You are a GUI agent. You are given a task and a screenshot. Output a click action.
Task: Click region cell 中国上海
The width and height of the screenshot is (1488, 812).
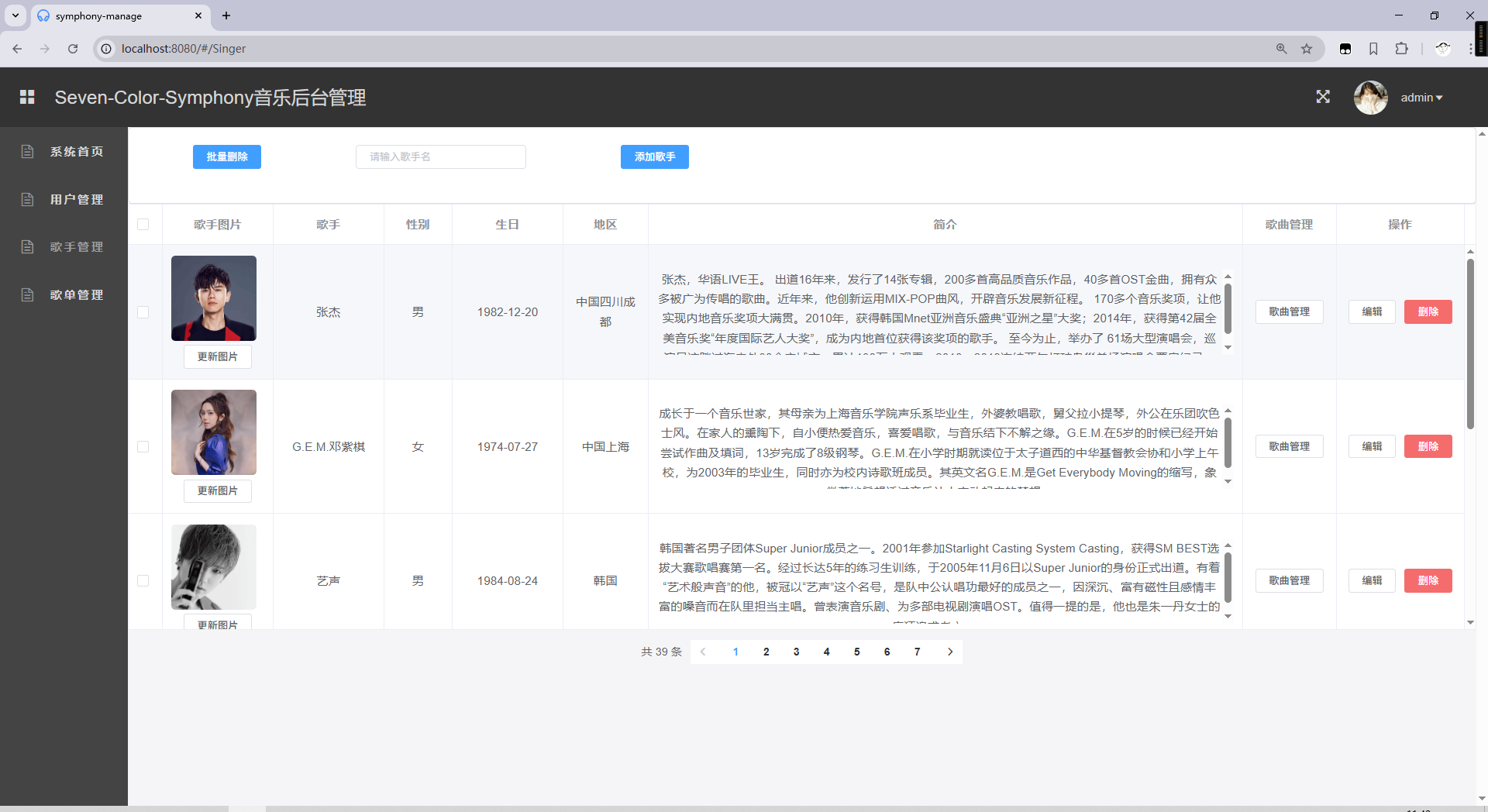point(606,447)
